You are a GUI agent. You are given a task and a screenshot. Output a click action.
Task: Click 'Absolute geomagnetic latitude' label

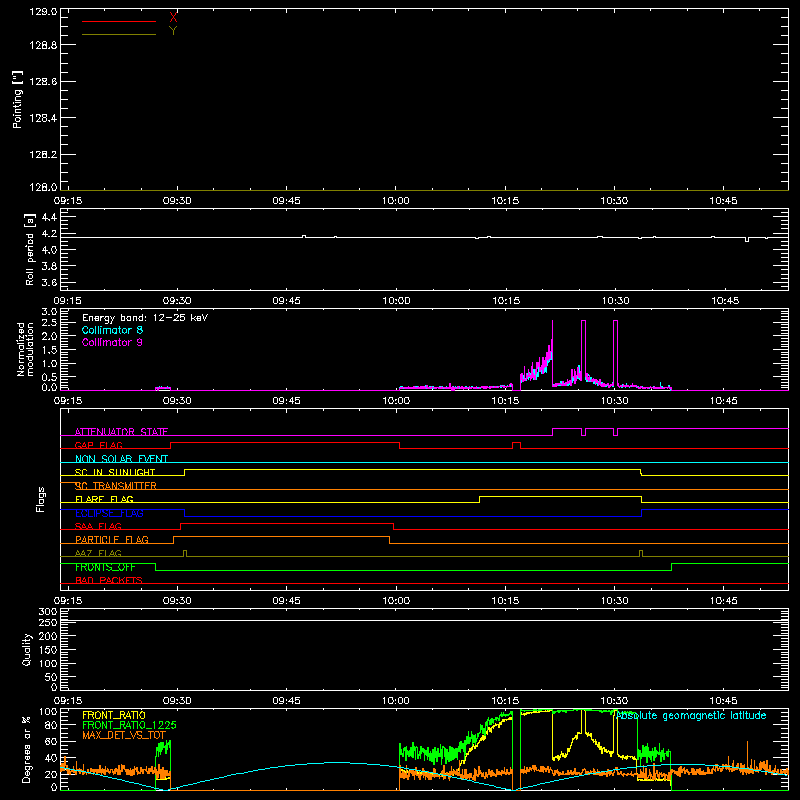click(x=691, y=716)
